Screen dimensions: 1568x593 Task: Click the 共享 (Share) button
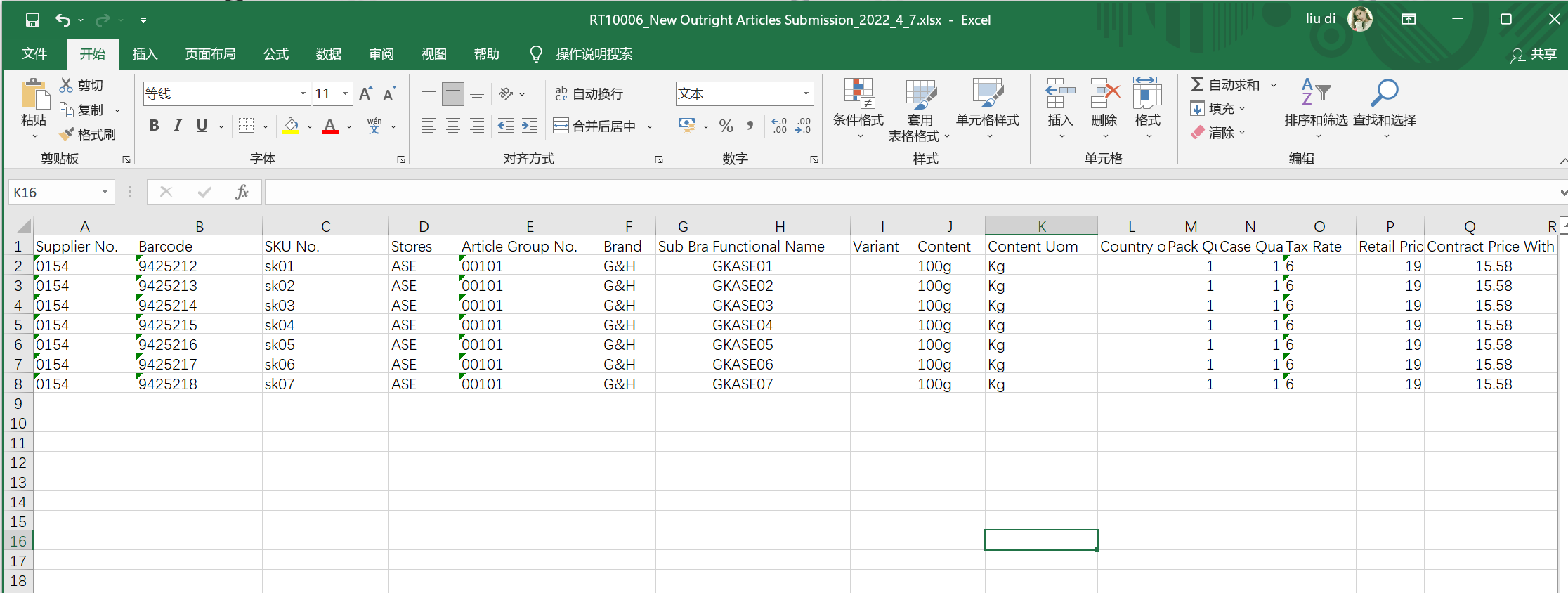click(1534, 54)
